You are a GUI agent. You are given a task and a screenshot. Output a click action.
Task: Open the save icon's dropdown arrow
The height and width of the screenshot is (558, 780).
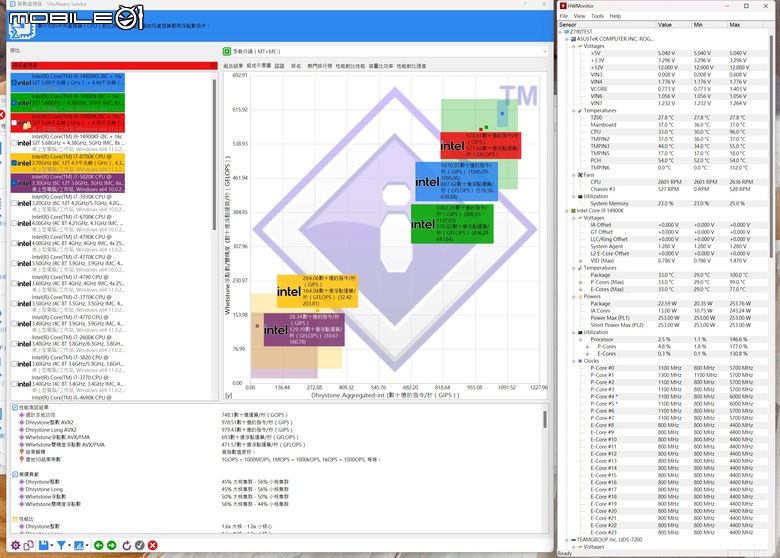(51, 546)
